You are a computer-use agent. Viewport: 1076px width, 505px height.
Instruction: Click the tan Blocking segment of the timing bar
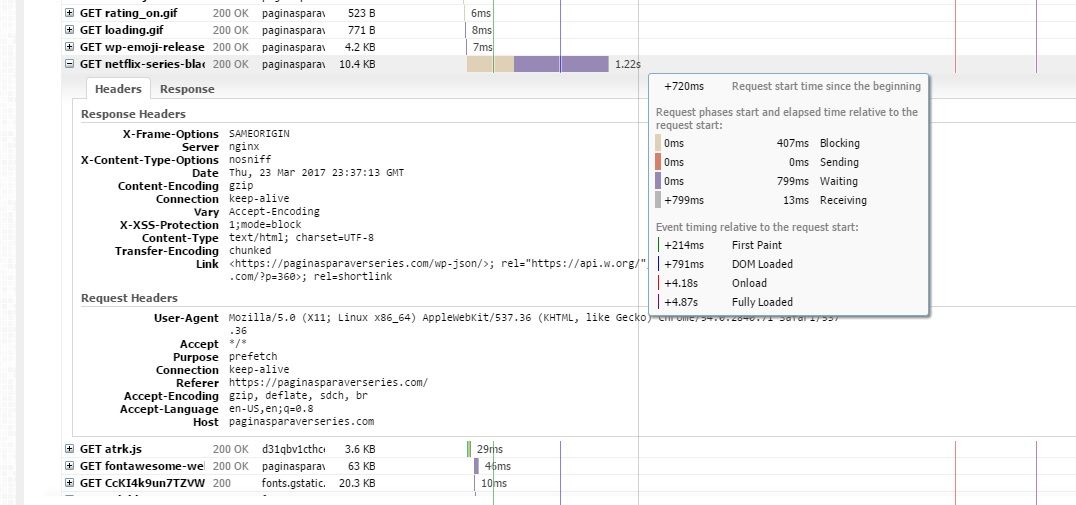490,64
